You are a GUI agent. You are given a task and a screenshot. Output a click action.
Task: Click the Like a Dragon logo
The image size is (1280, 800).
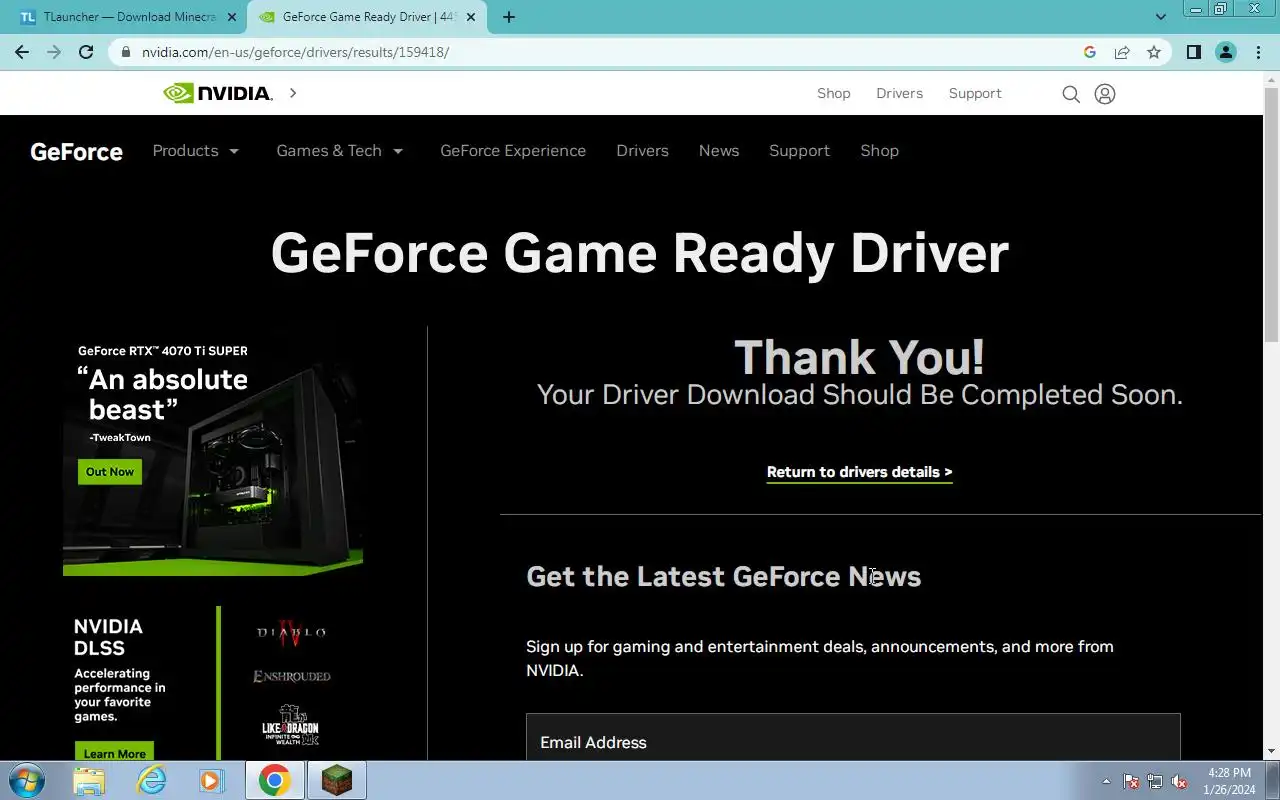[290, 726]
